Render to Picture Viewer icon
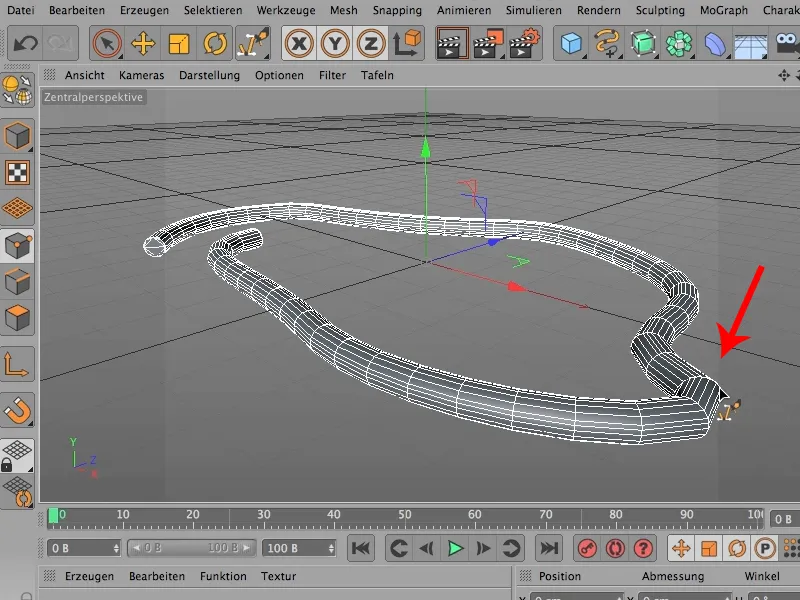This screenshot has height=600, width=800. pos(488,43)
